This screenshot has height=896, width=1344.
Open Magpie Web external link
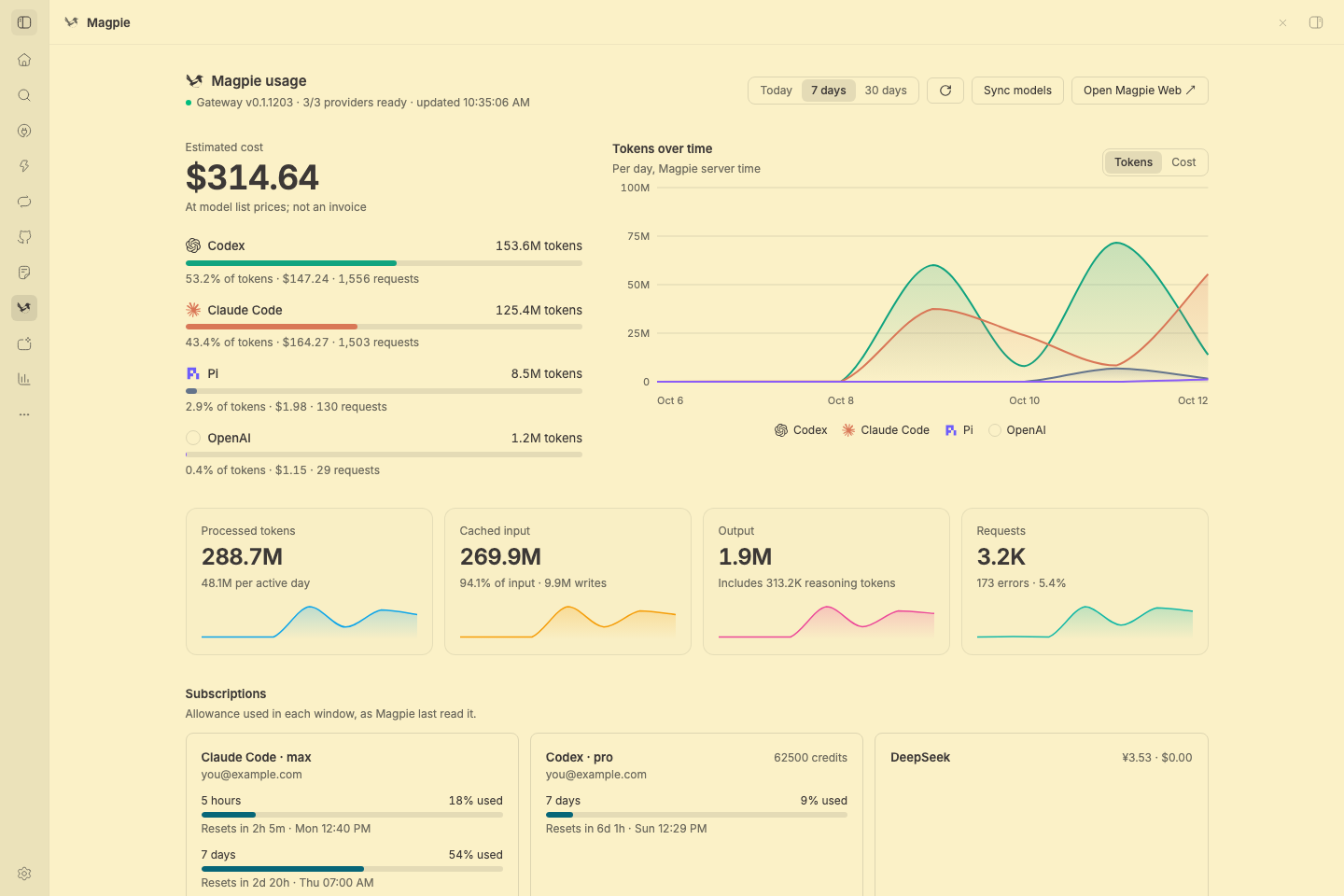(x=1140, y=91)
